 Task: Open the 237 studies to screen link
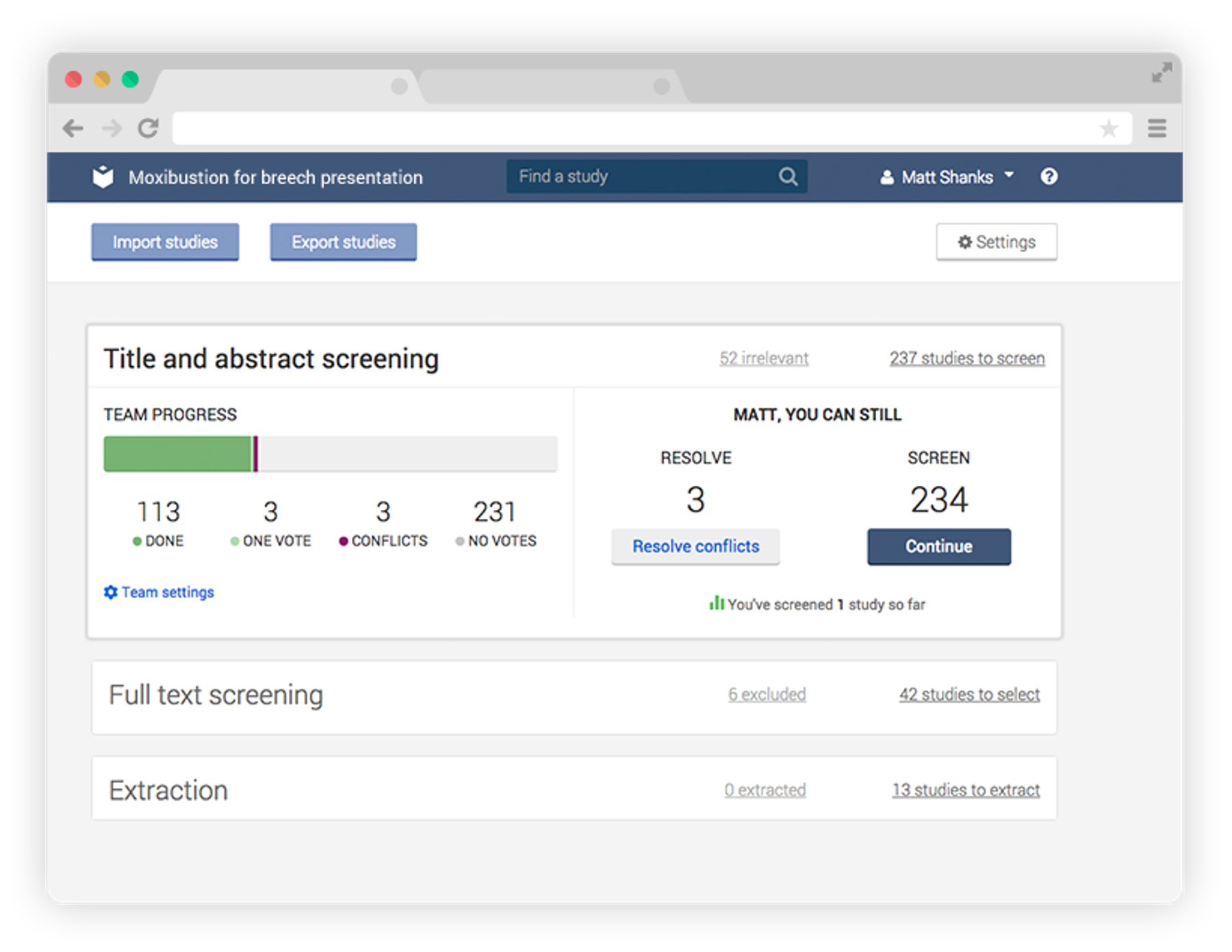[x=967, y=358]
